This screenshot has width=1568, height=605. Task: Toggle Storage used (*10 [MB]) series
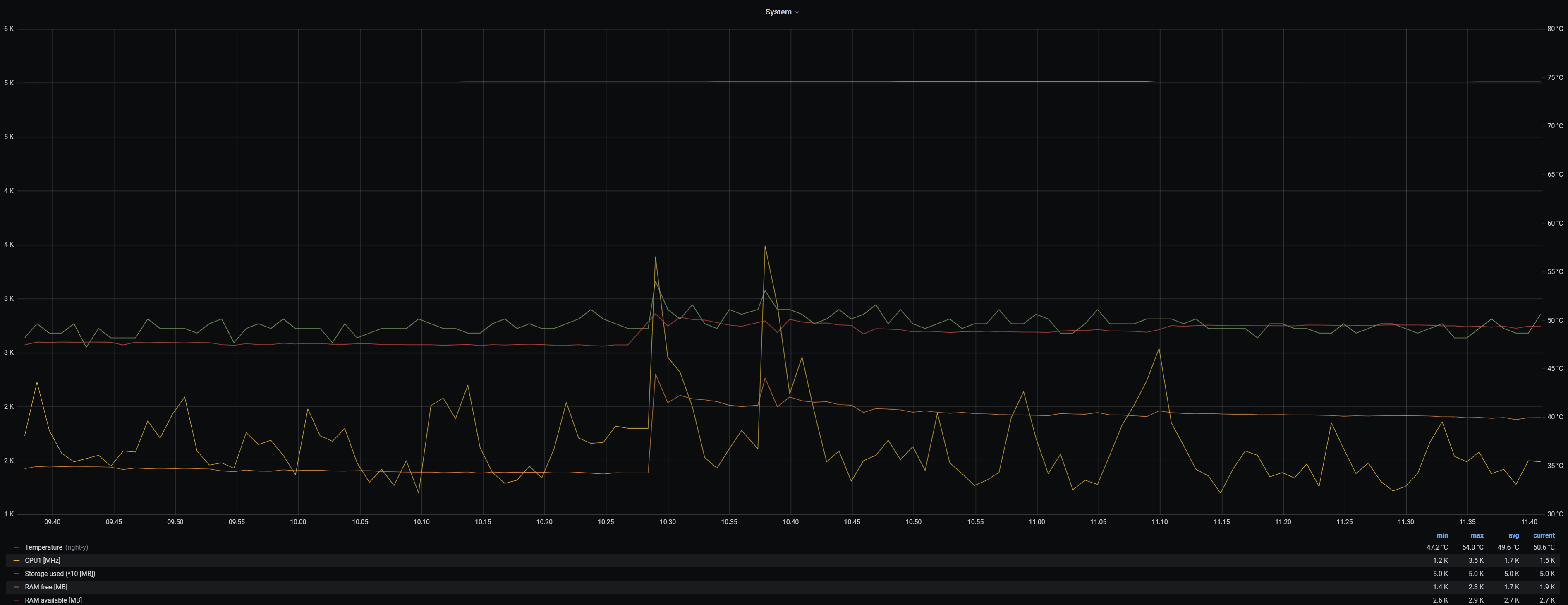pos(60,574)
